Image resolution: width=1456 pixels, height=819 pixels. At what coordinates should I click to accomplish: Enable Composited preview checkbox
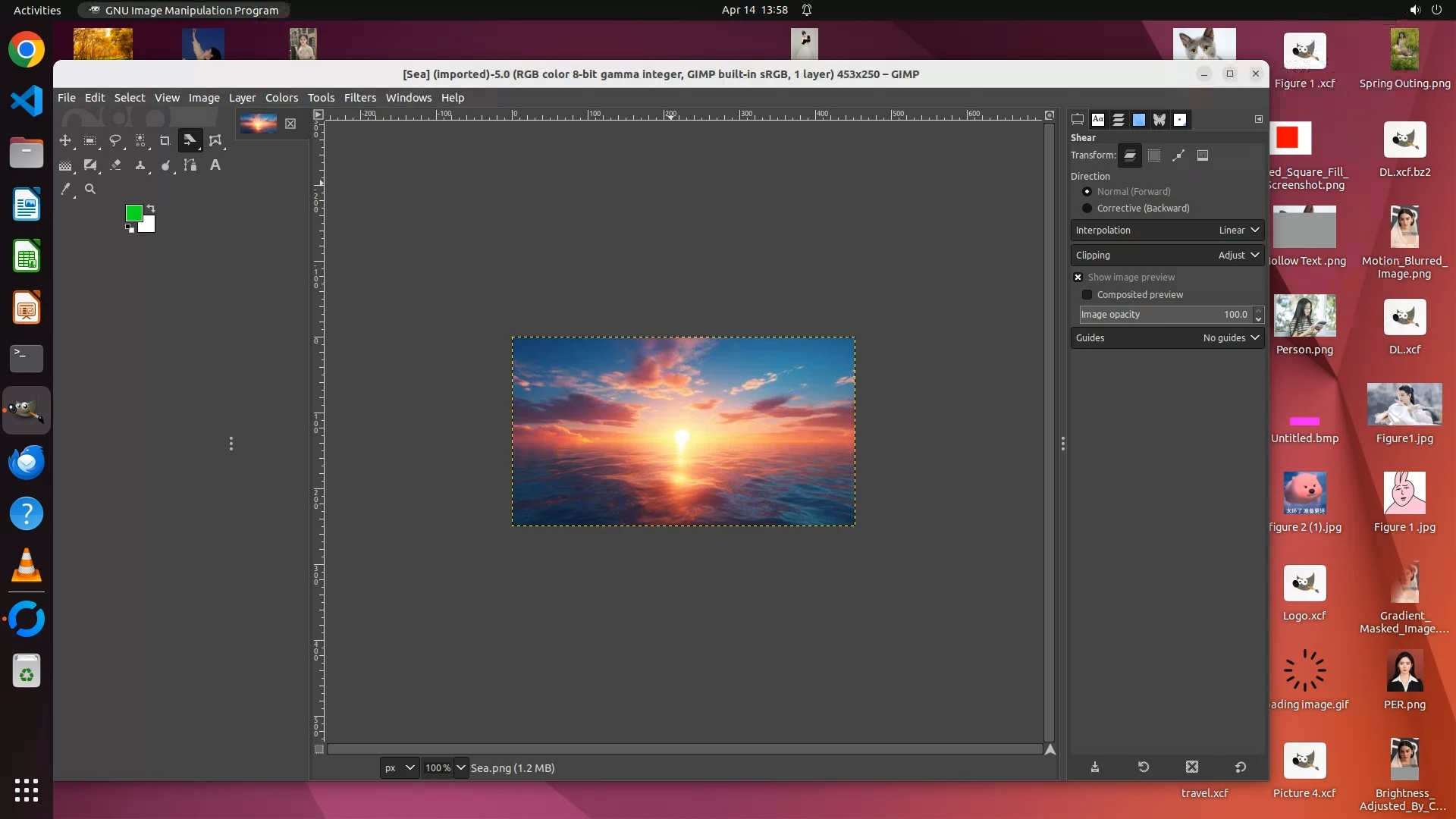click(x=1087, y=294)
